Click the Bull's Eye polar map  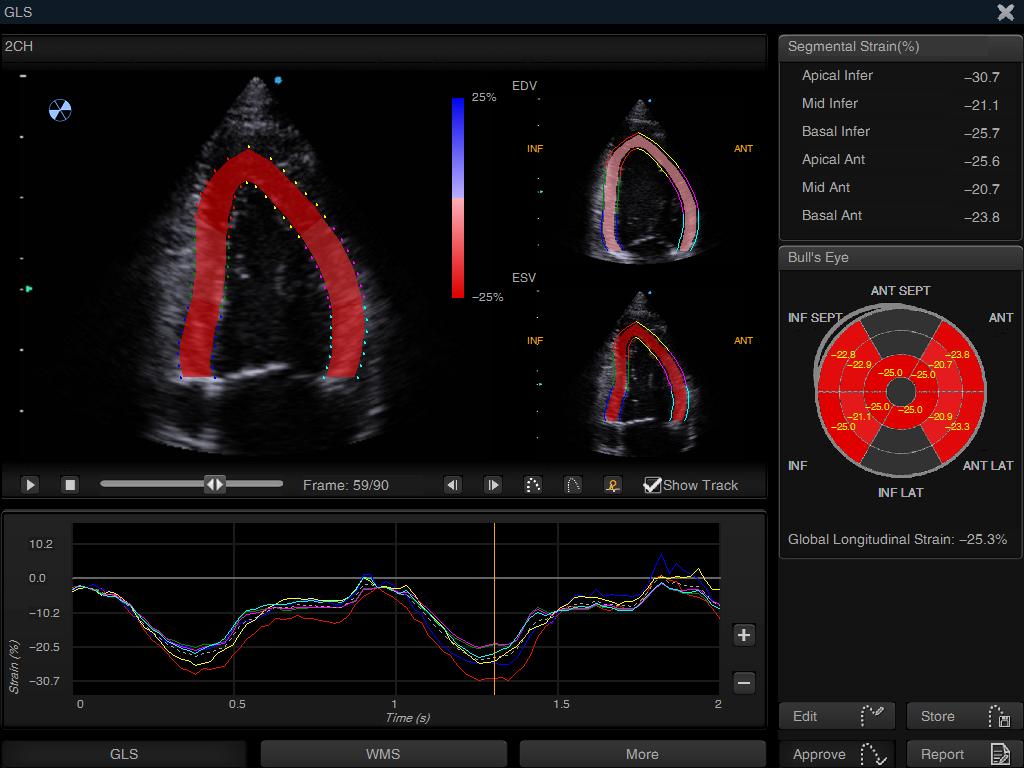pyautogui.click(x=899, y=391)
